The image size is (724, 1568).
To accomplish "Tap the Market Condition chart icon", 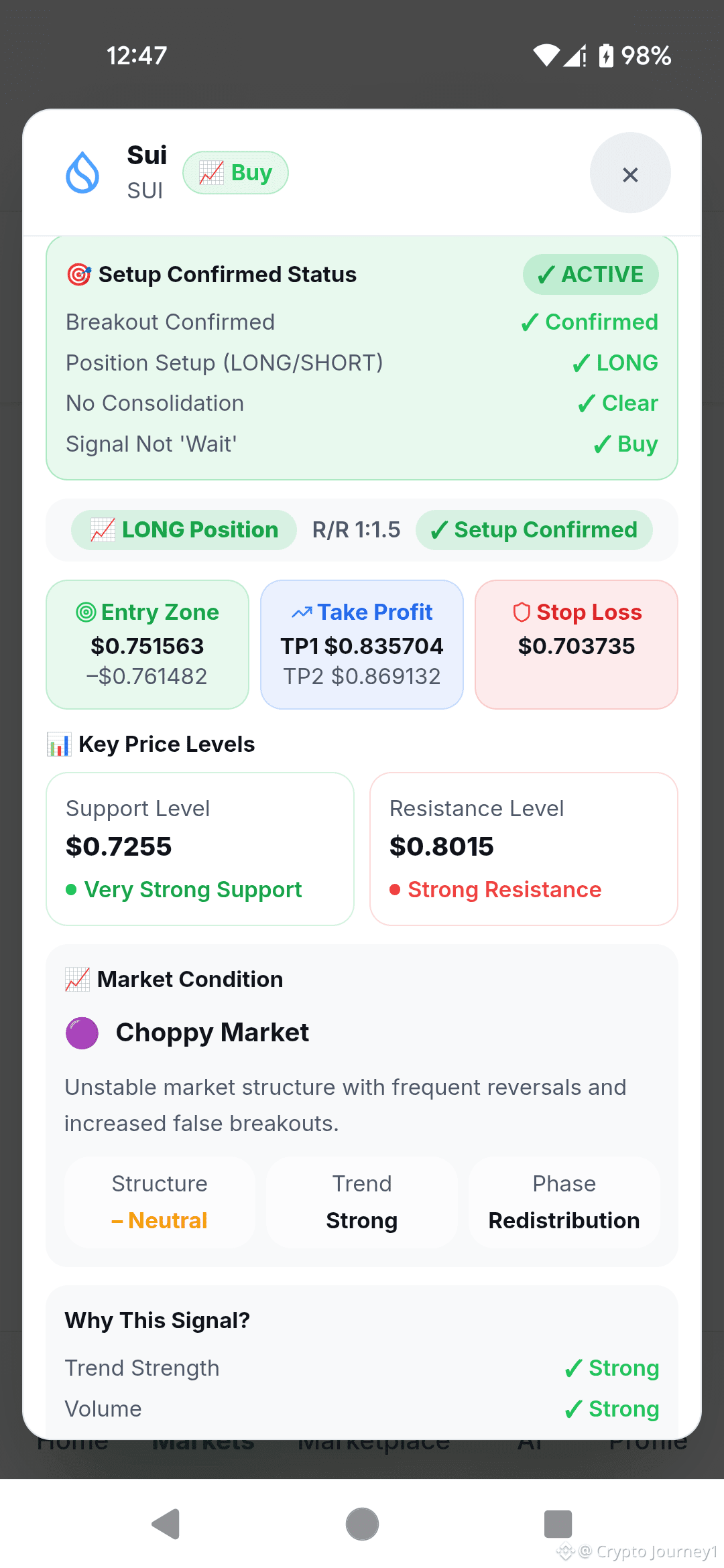I will point(78,980).
